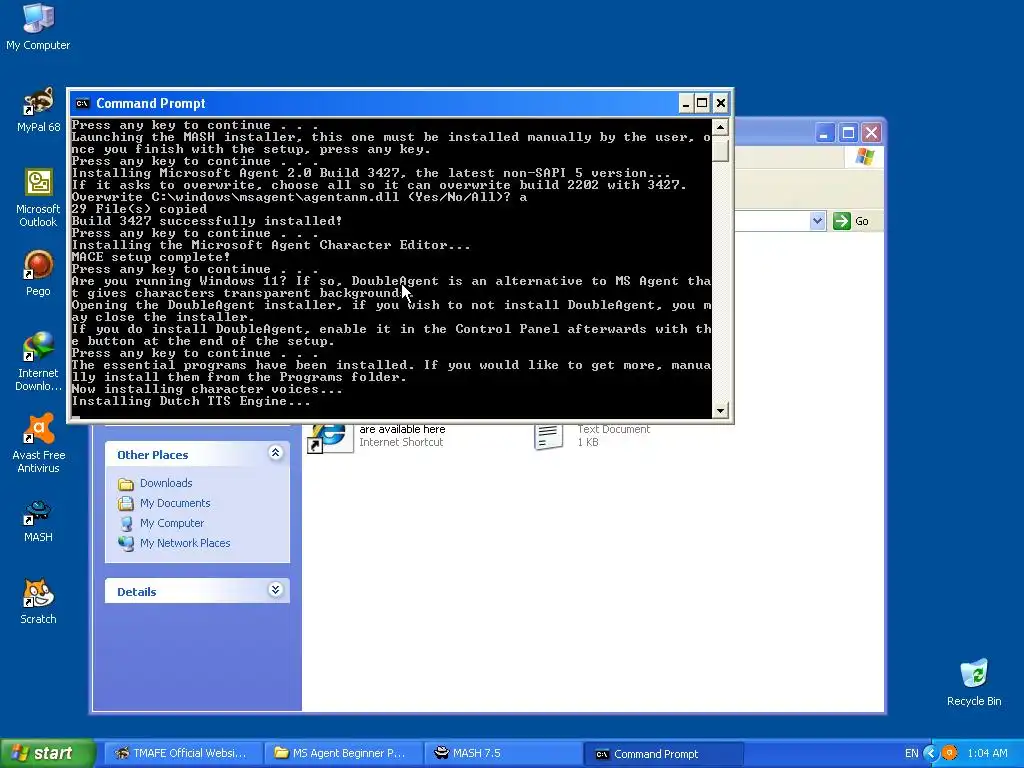Viewport: 1024px width, 768px height.
Task: Close the Command Prompt window
Action: click(720, 103)
